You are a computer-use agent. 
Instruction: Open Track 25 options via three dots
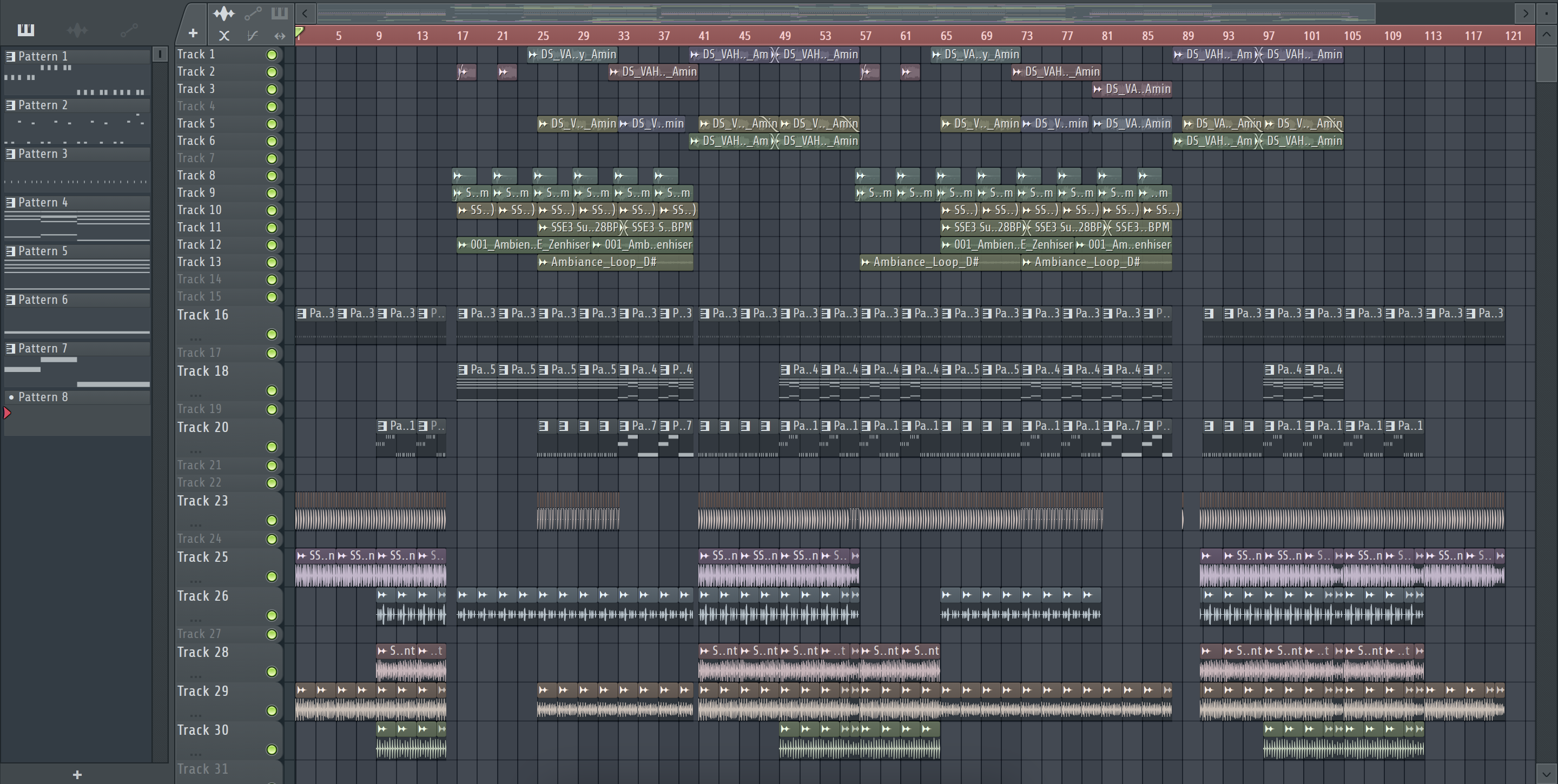pyautogui.click(x=195, y=581)
